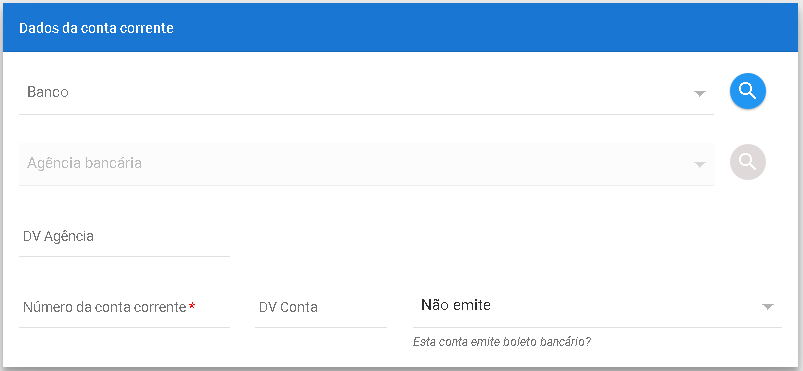This screenshot has width=803, height=371.
Task: Expand the Banco dropdown arrow
Action: (x=700, y=94)
